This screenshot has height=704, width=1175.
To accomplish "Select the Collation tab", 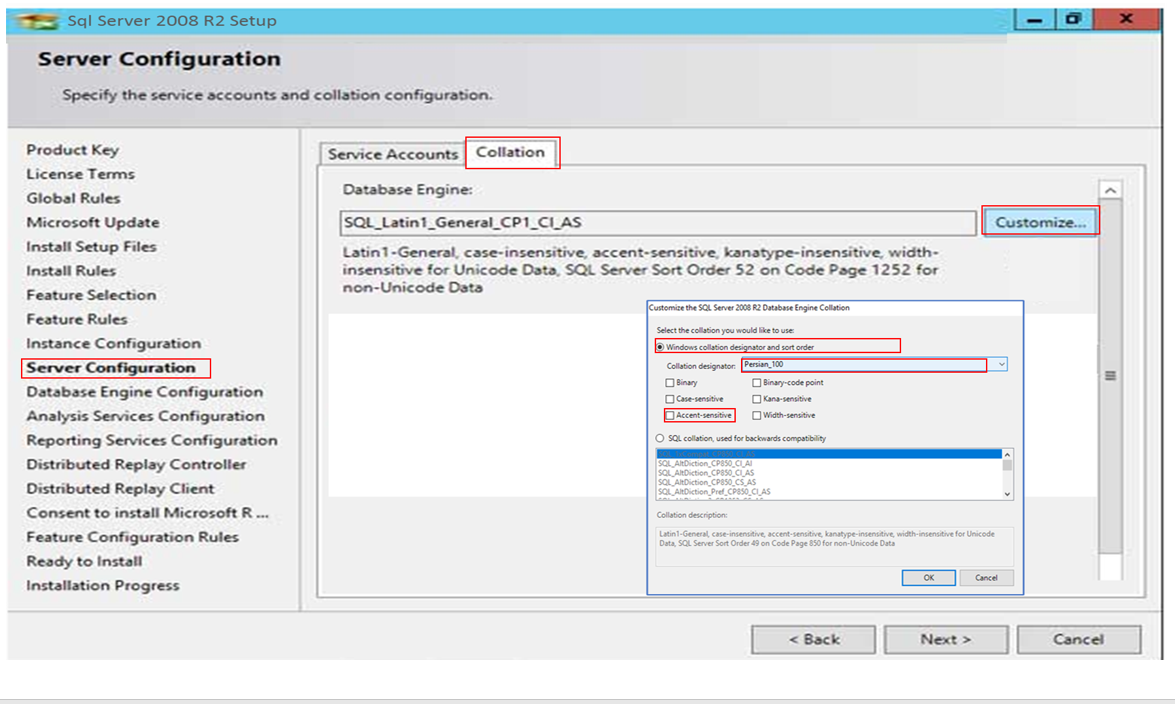I will pyautogui.click(x=511, y=152).
